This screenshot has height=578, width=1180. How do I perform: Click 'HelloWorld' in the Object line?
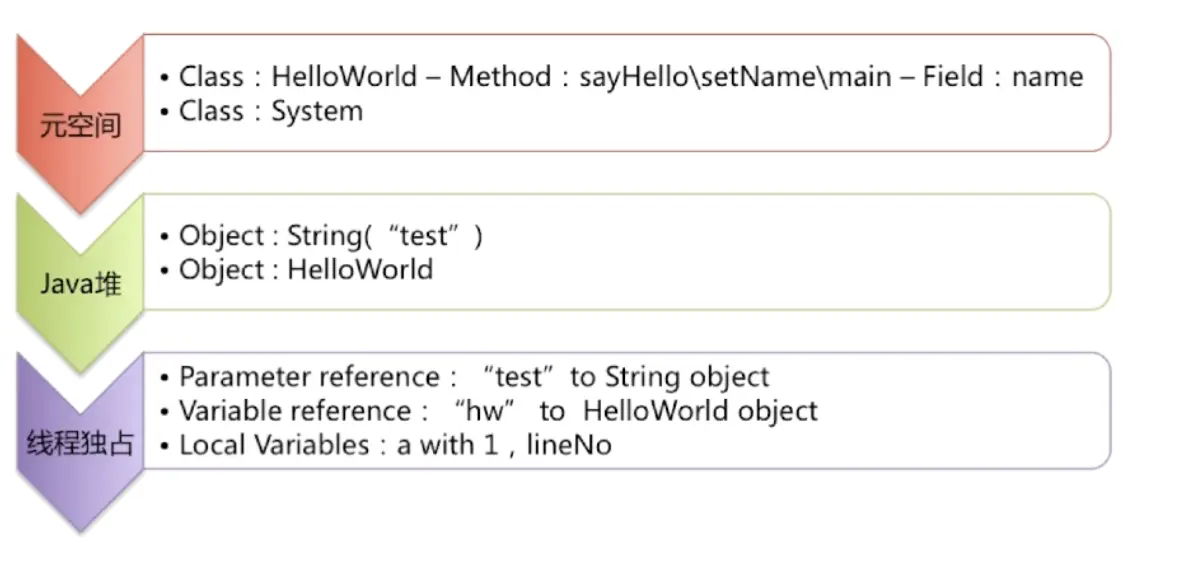click(x=360, y=269)
